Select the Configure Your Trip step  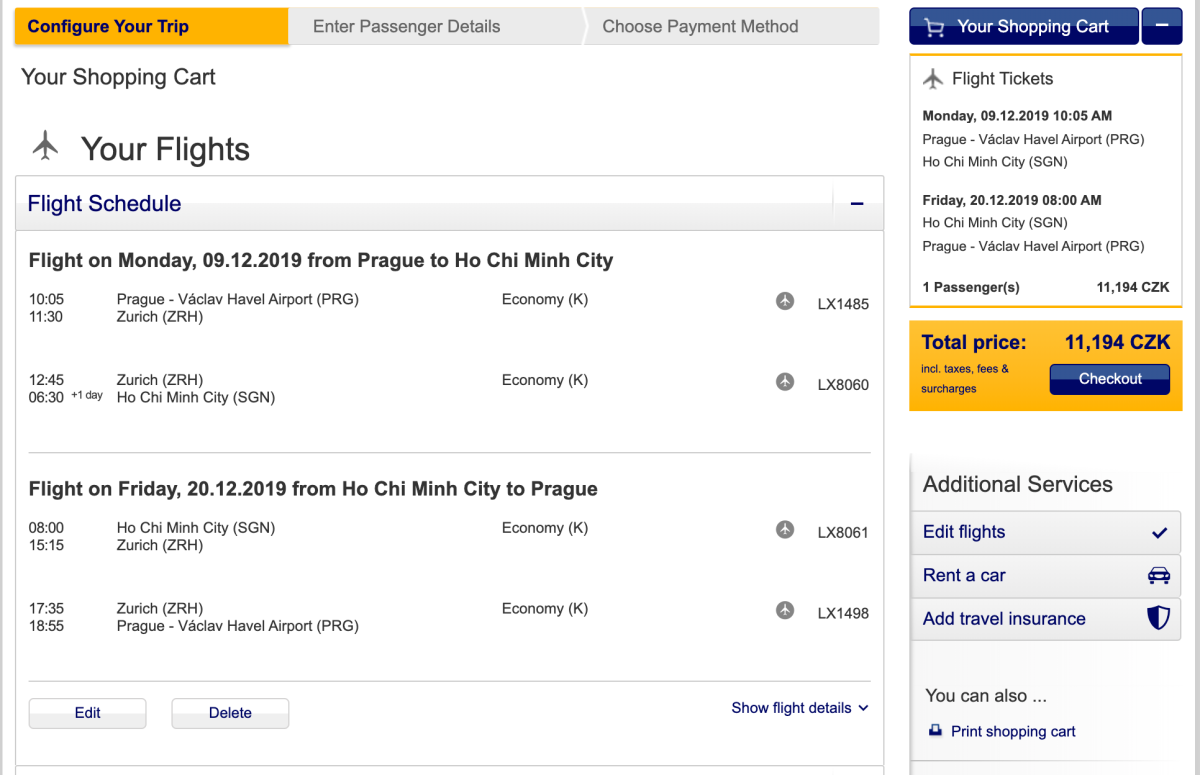(108, 27)
